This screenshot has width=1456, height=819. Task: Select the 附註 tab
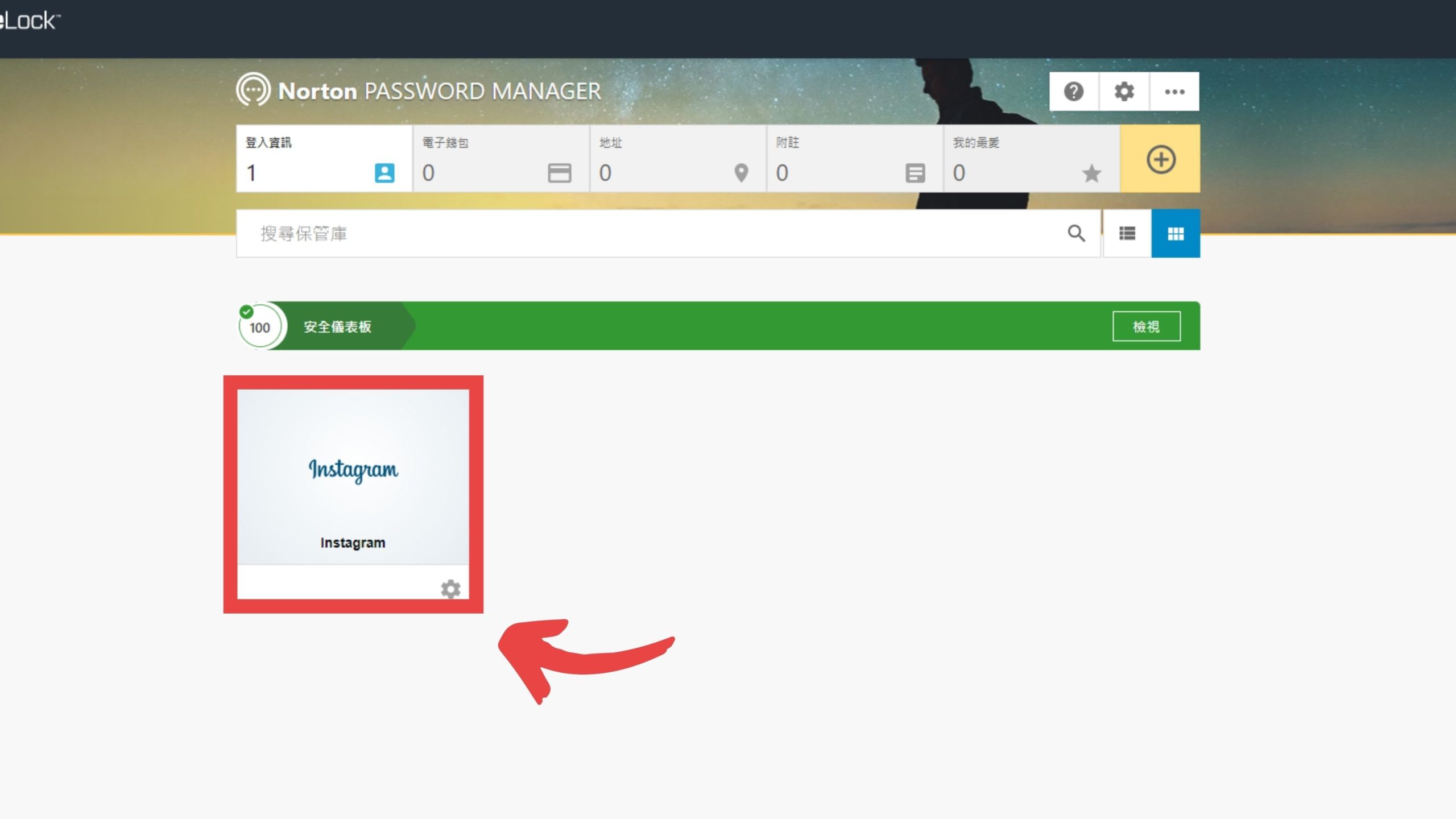[x=855, y=159]
